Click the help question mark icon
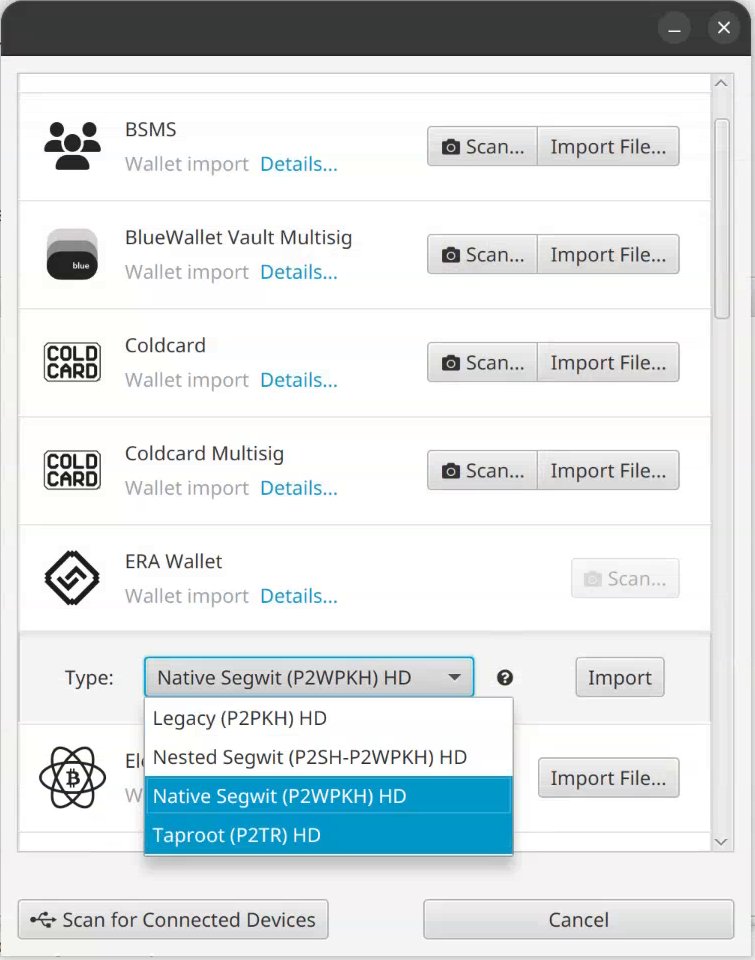The height and width of the screenshot is (960, 755). [505, 678]
